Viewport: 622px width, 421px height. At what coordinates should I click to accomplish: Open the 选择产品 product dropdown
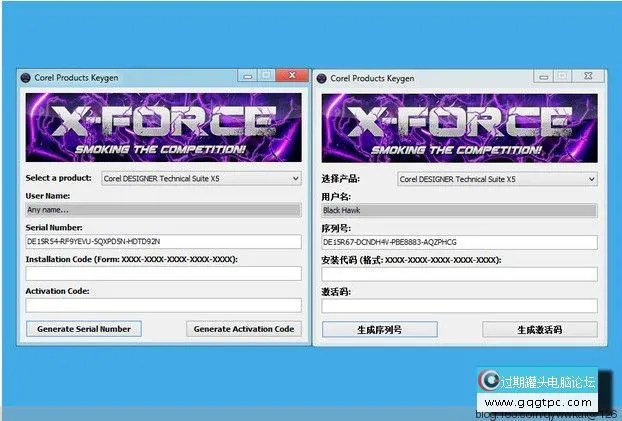[x=497, y=179]
